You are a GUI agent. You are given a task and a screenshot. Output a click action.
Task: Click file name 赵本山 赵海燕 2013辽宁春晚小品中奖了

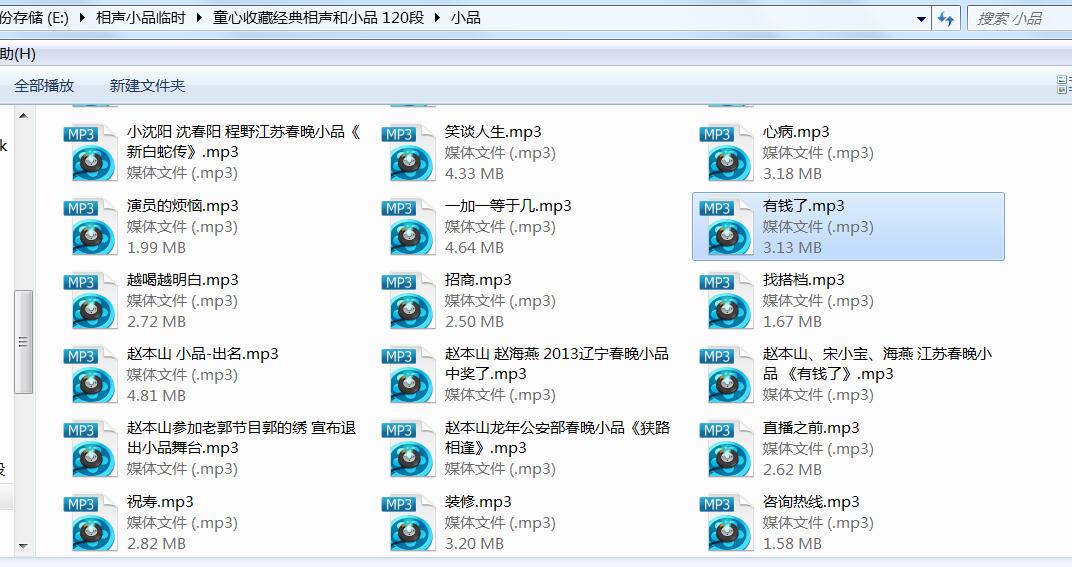click(x=557, y=364)
